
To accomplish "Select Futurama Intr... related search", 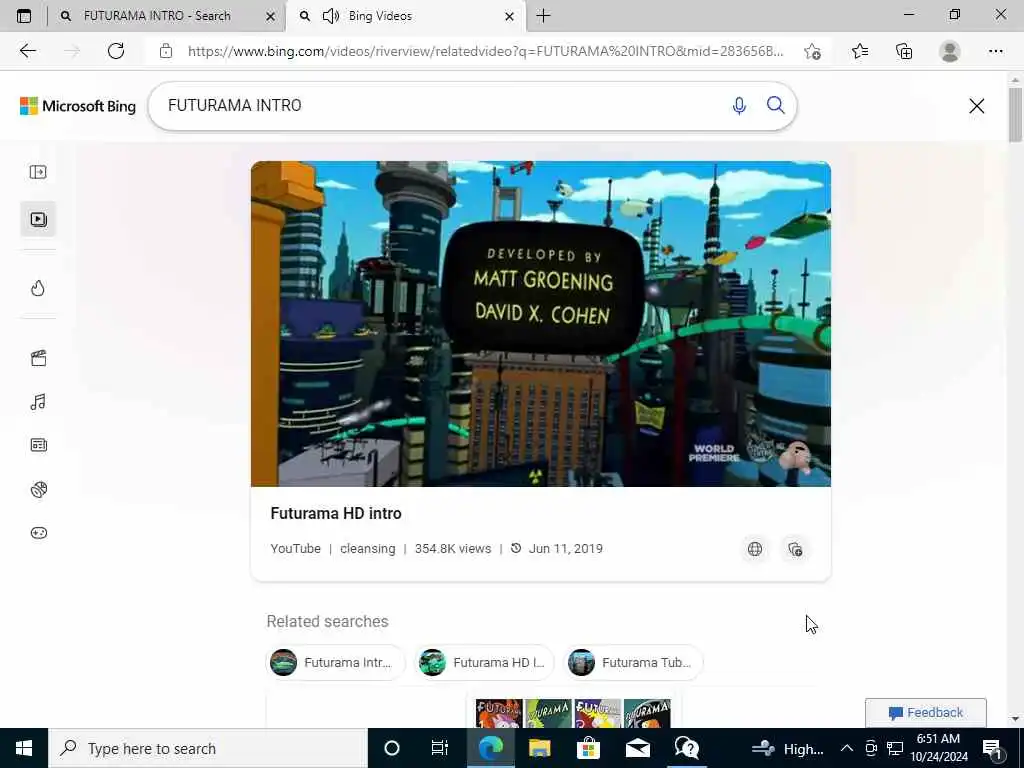I will point(336,662).
